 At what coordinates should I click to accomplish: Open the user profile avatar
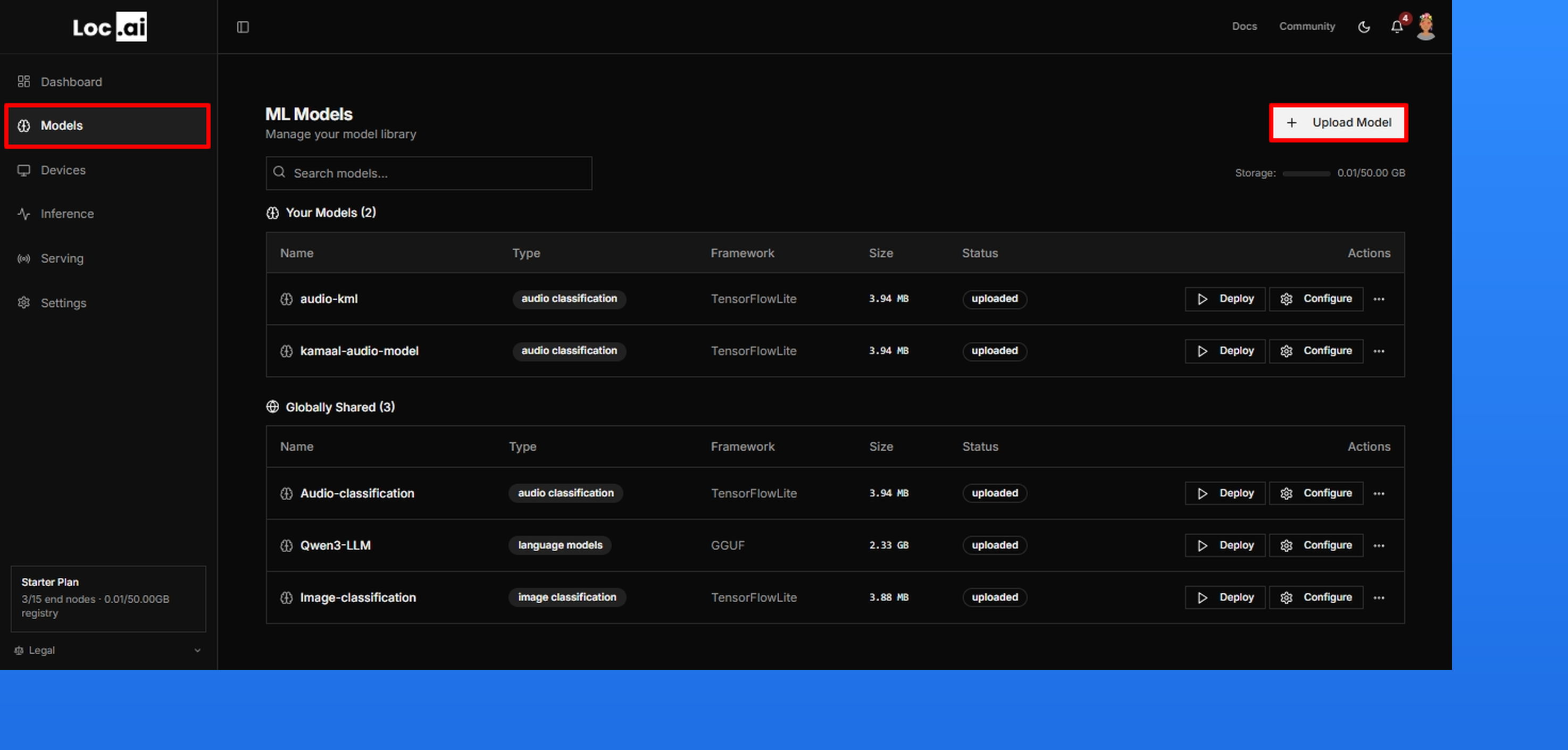(x=1425, y=27)
